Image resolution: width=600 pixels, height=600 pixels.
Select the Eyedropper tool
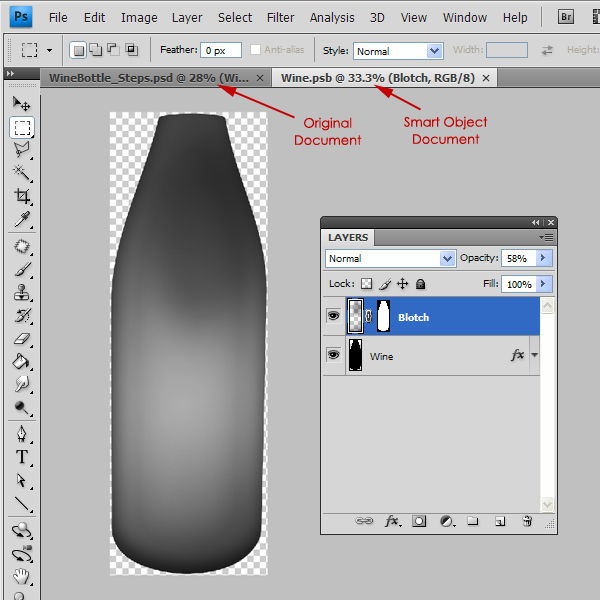[21, 219]
